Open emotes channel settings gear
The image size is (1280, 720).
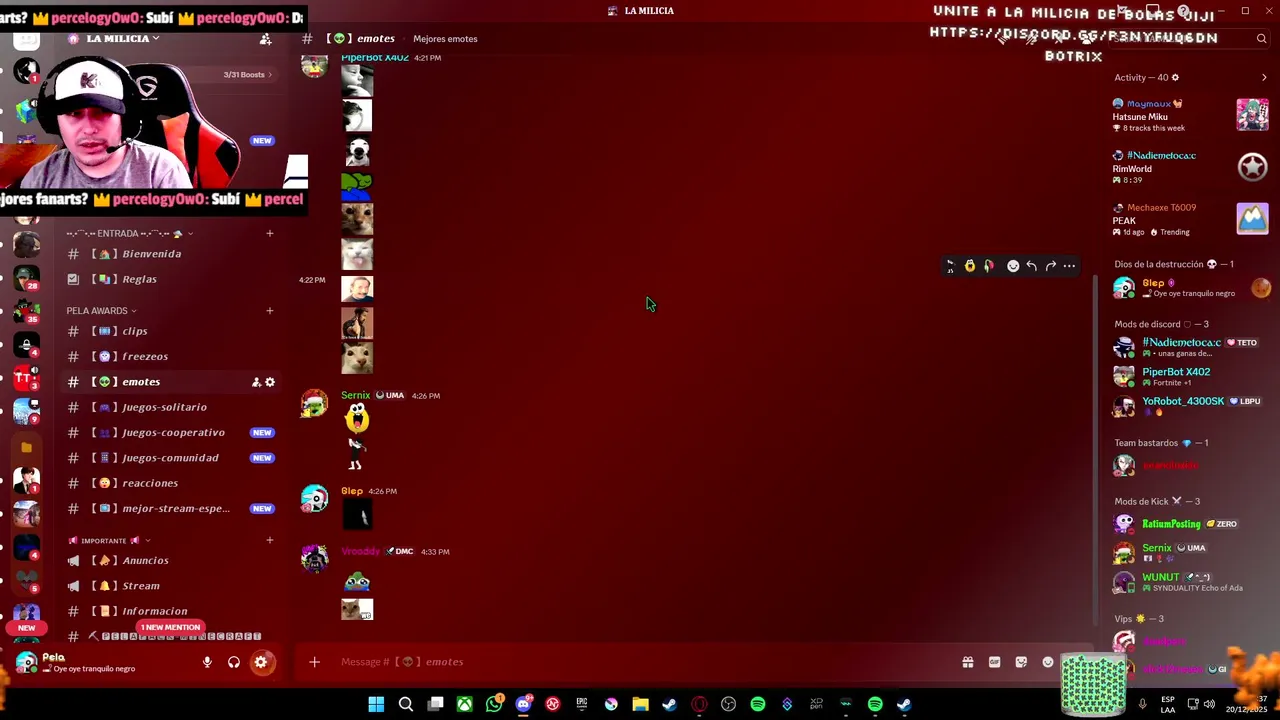pos(270,382)
